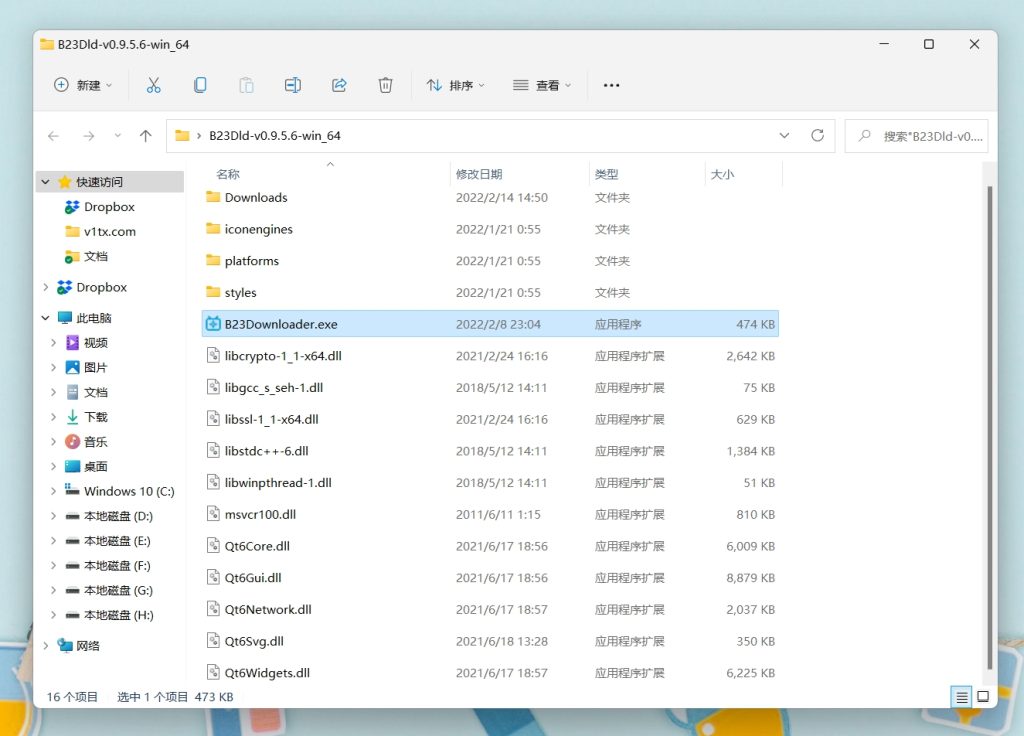Click the search box for this folder
Viewport: 1024px width, 736px height.
coord(916,136)
